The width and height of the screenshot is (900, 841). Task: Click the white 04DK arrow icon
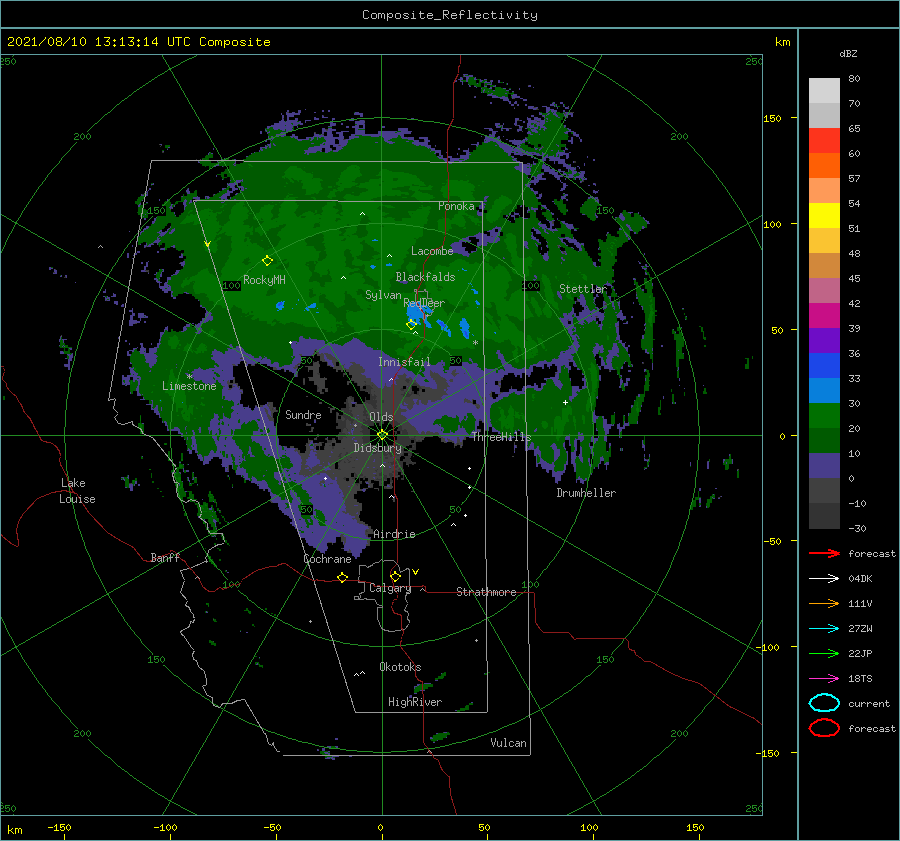pos(824,578)
